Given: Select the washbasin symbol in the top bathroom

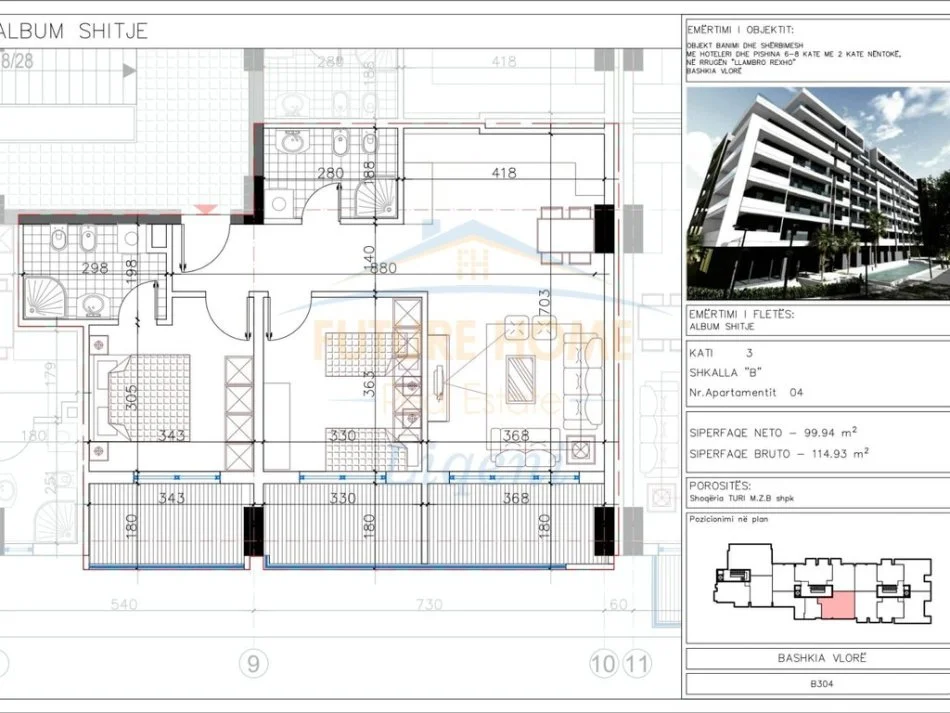Looking at the screenshot, I should (x=292, y=141).
